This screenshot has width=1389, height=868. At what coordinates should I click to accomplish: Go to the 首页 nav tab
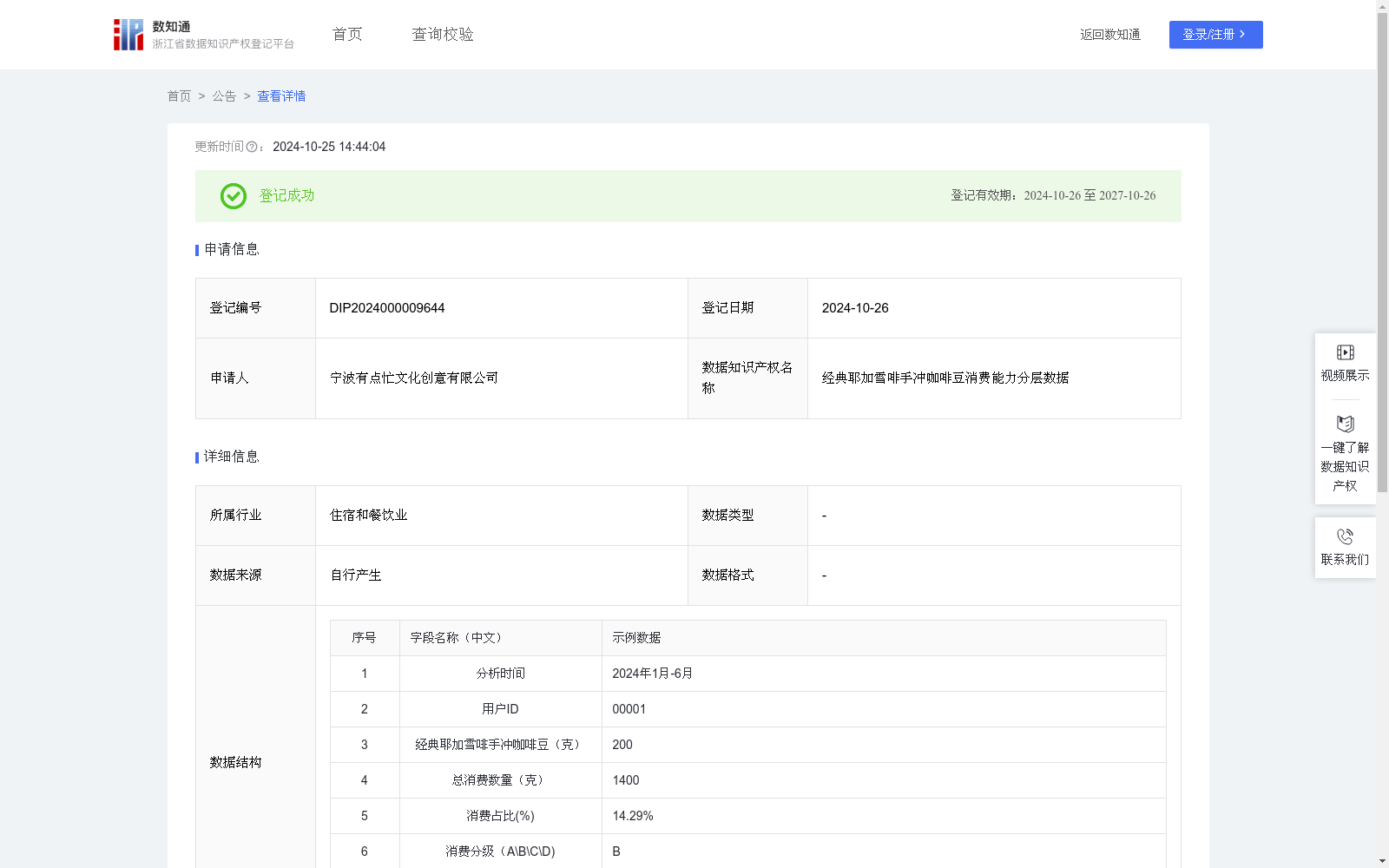(347, 35)
